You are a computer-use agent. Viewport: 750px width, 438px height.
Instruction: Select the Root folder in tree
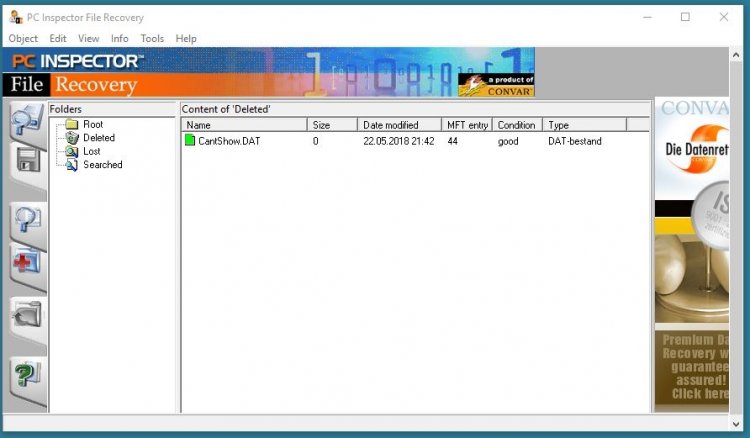(92, 124)
